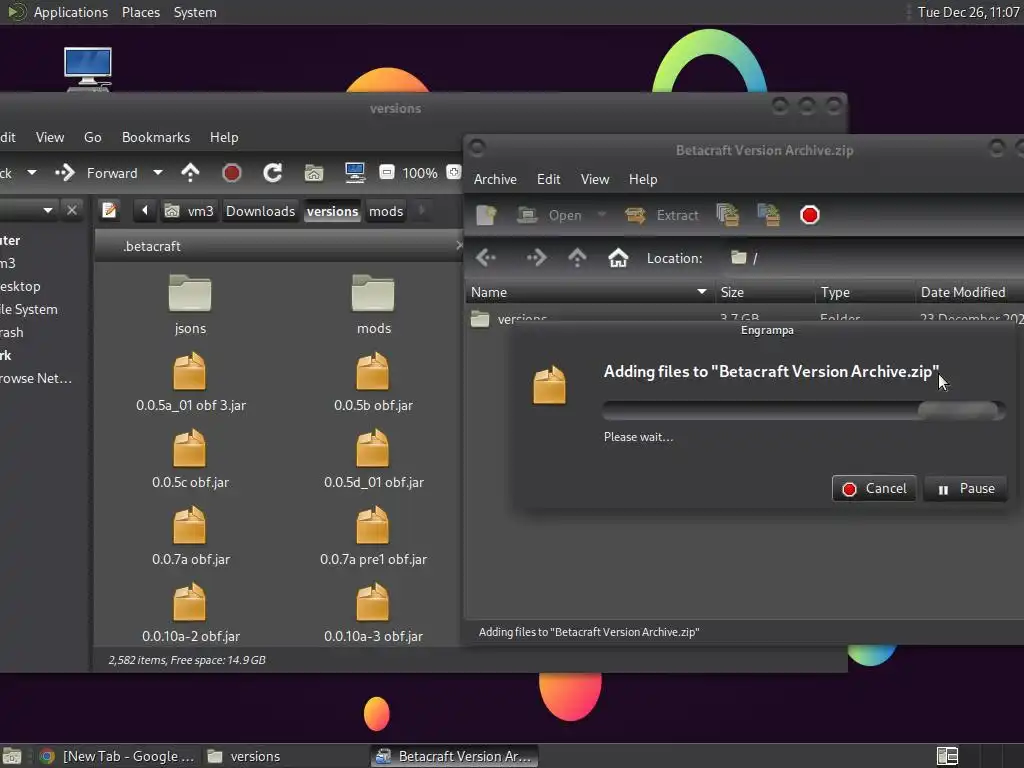Open the Computer icon in file manager toolbar
This screenshot has height=768, width=1024.
tap(355, 172)
